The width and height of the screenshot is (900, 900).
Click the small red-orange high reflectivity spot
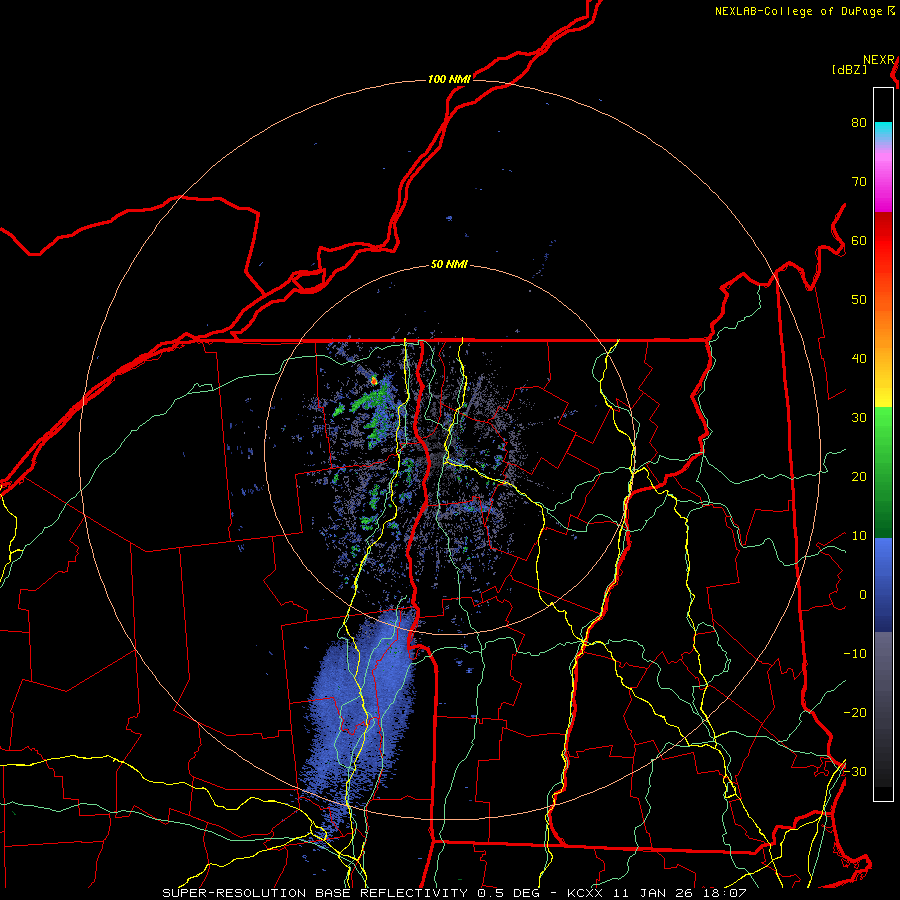click(x=374, y=380)
